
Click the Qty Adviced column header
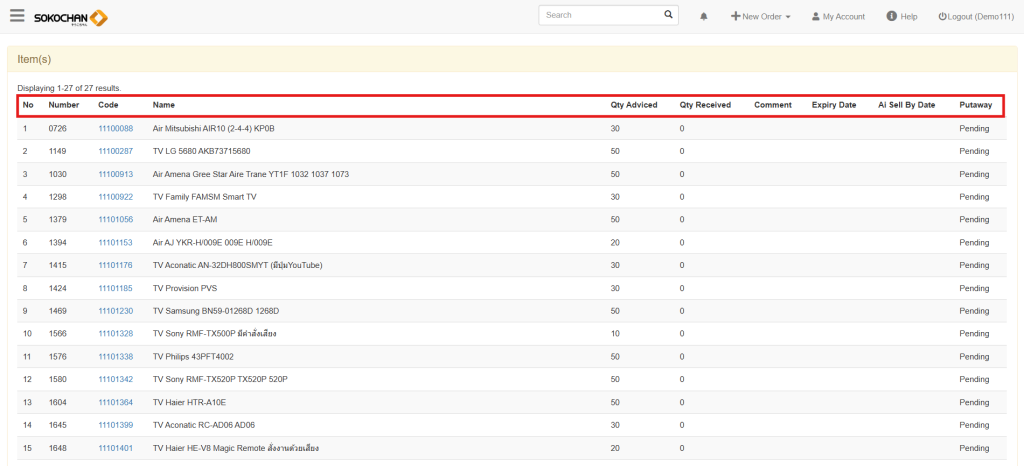tap(634, 105)
